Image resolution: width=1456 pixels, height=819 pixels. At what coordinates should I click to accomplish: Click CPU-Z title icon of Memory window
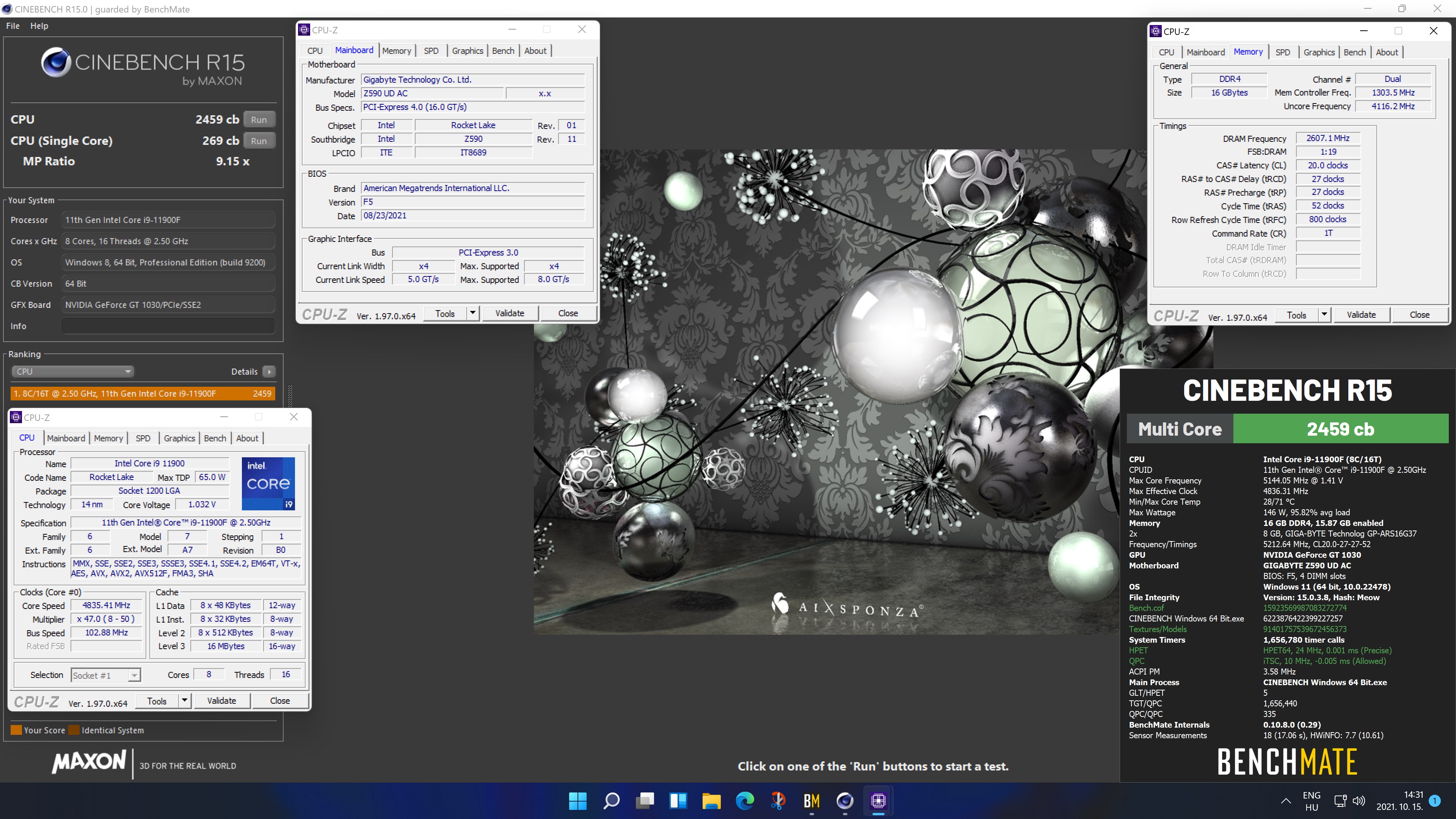pos(1156,31)
